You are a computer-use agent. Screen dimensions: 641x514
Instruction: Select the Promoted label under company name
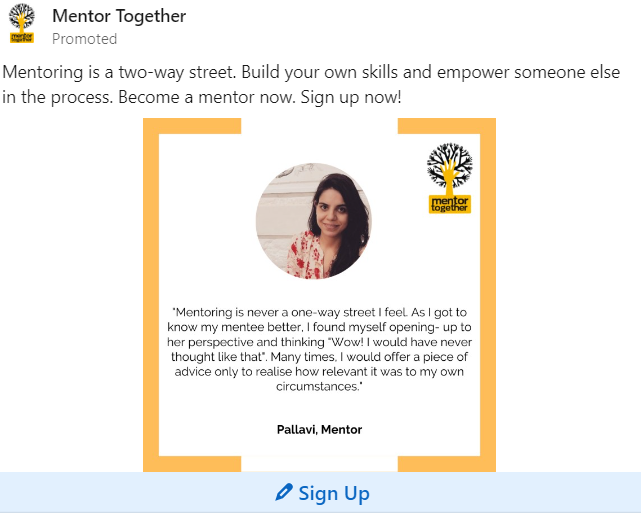point(85,39)
